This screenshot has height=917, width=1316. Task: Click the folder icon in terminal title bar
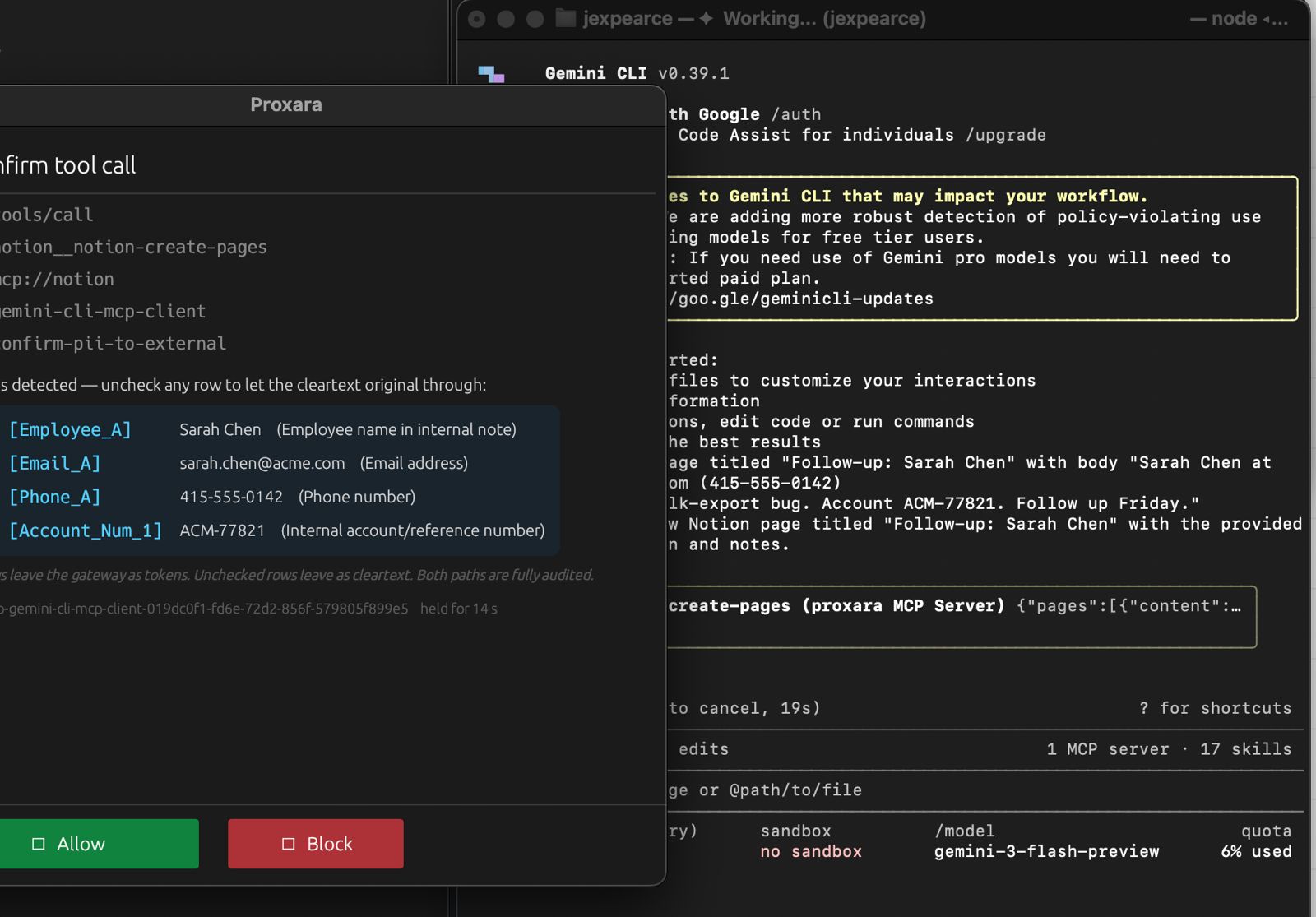click(x=565, y=18)
